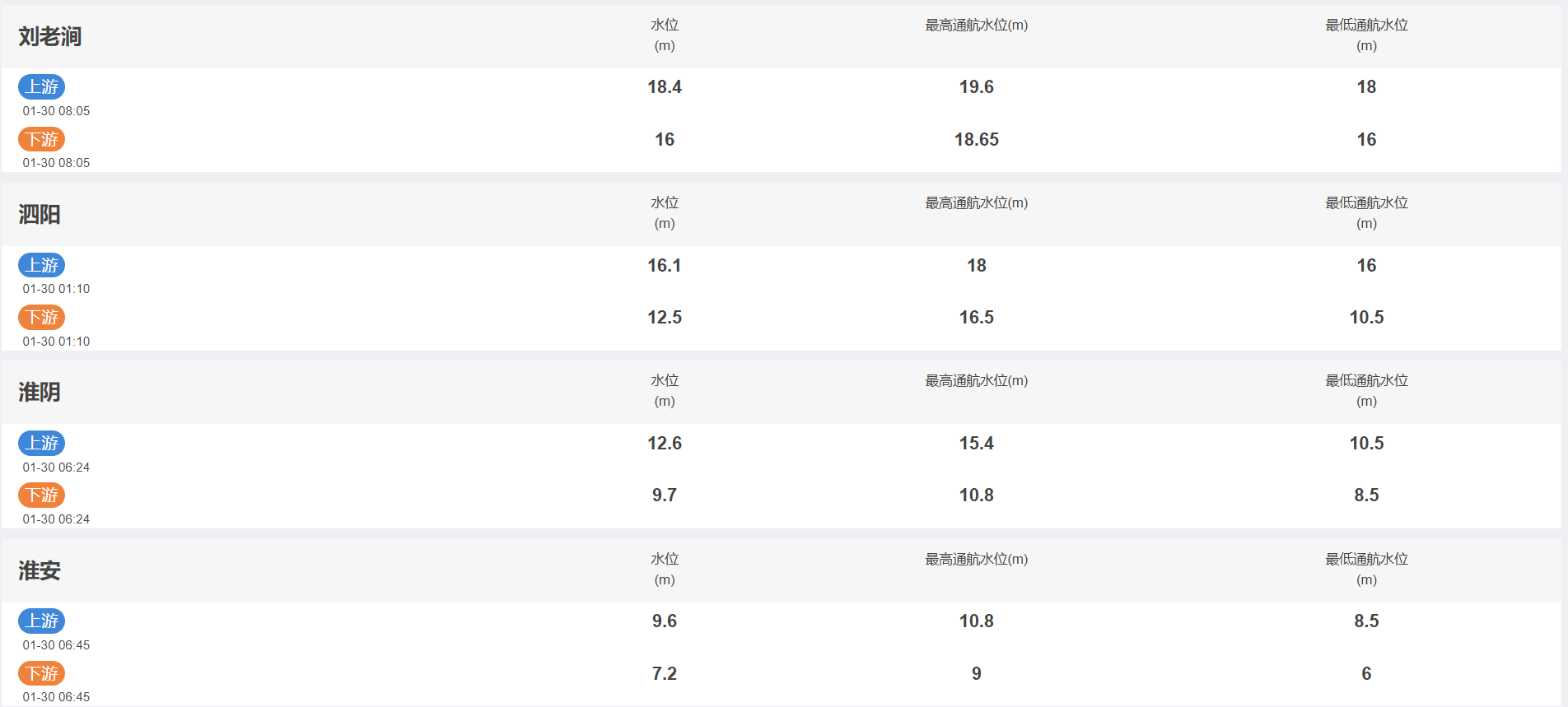Select the 下游 badge under 淮安

click(x=42, y=673)
